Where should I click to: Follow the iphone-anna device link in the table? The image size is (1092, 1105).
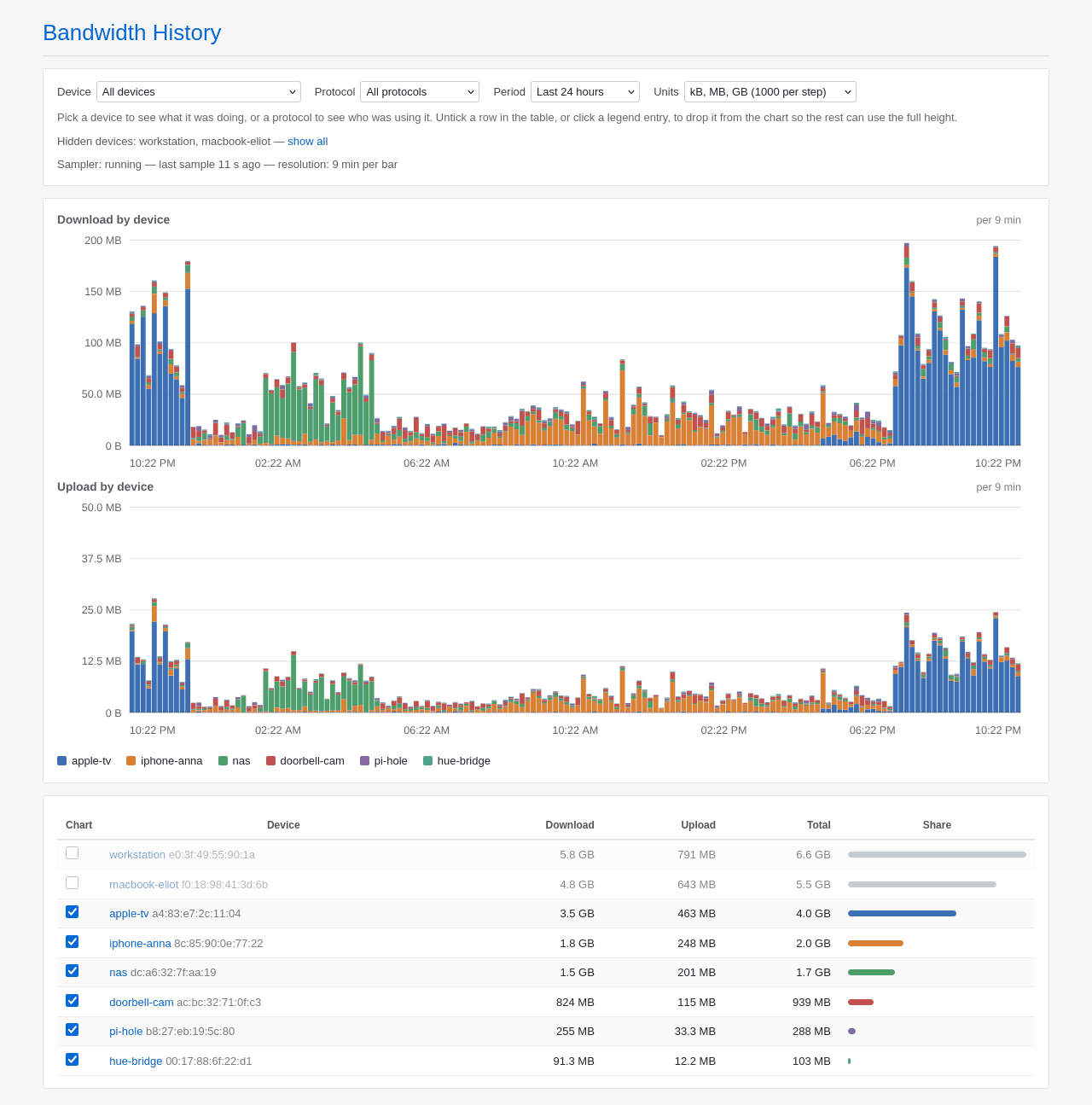point(140,944)
